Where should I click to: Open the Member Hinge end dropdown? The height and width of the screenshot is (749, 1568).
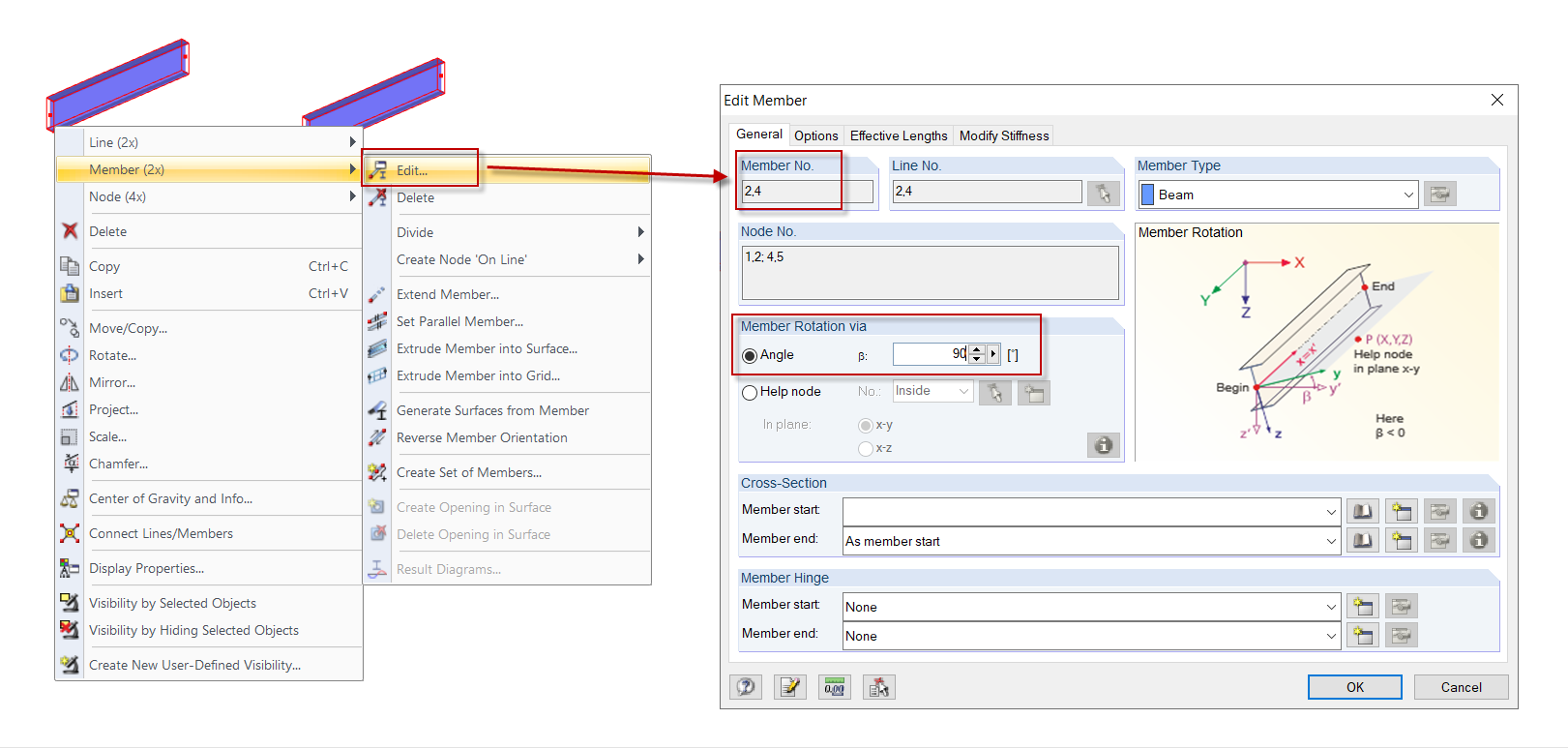tap(1331, 636)
